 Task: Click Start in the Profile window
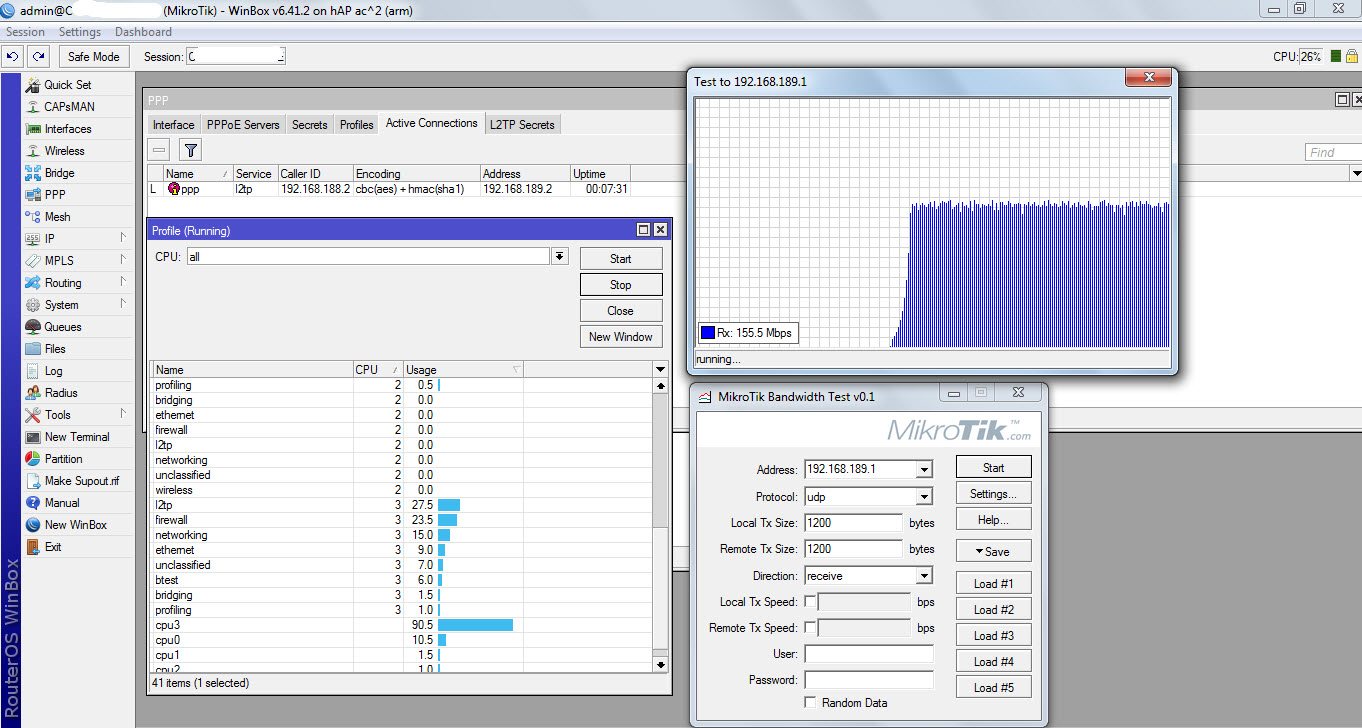621,258
